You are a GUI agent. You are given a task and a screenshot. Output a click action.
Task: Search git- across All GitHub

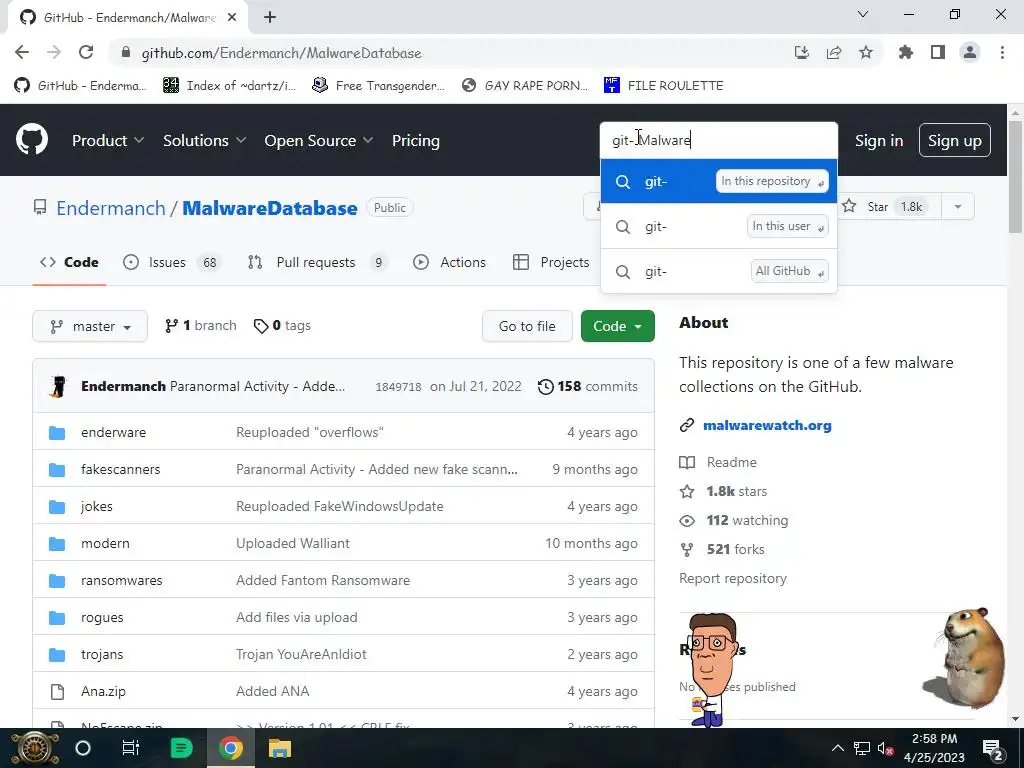[x=718, y=271]
